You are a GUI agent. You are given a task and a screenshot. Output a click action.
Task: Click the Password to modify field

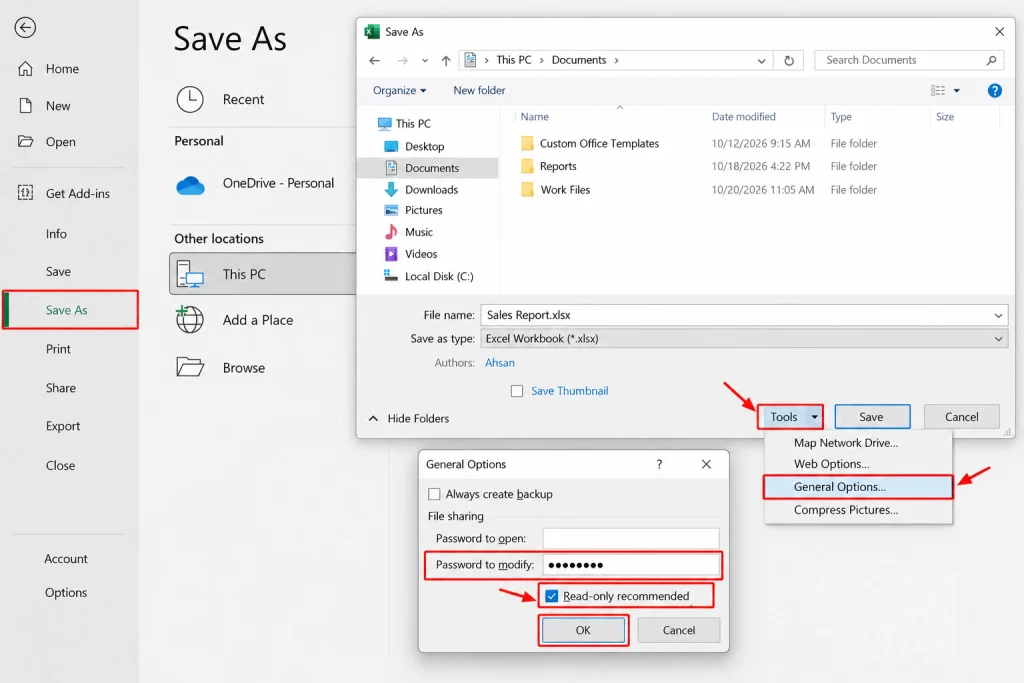pyautogui.click(x=631, y=565)
